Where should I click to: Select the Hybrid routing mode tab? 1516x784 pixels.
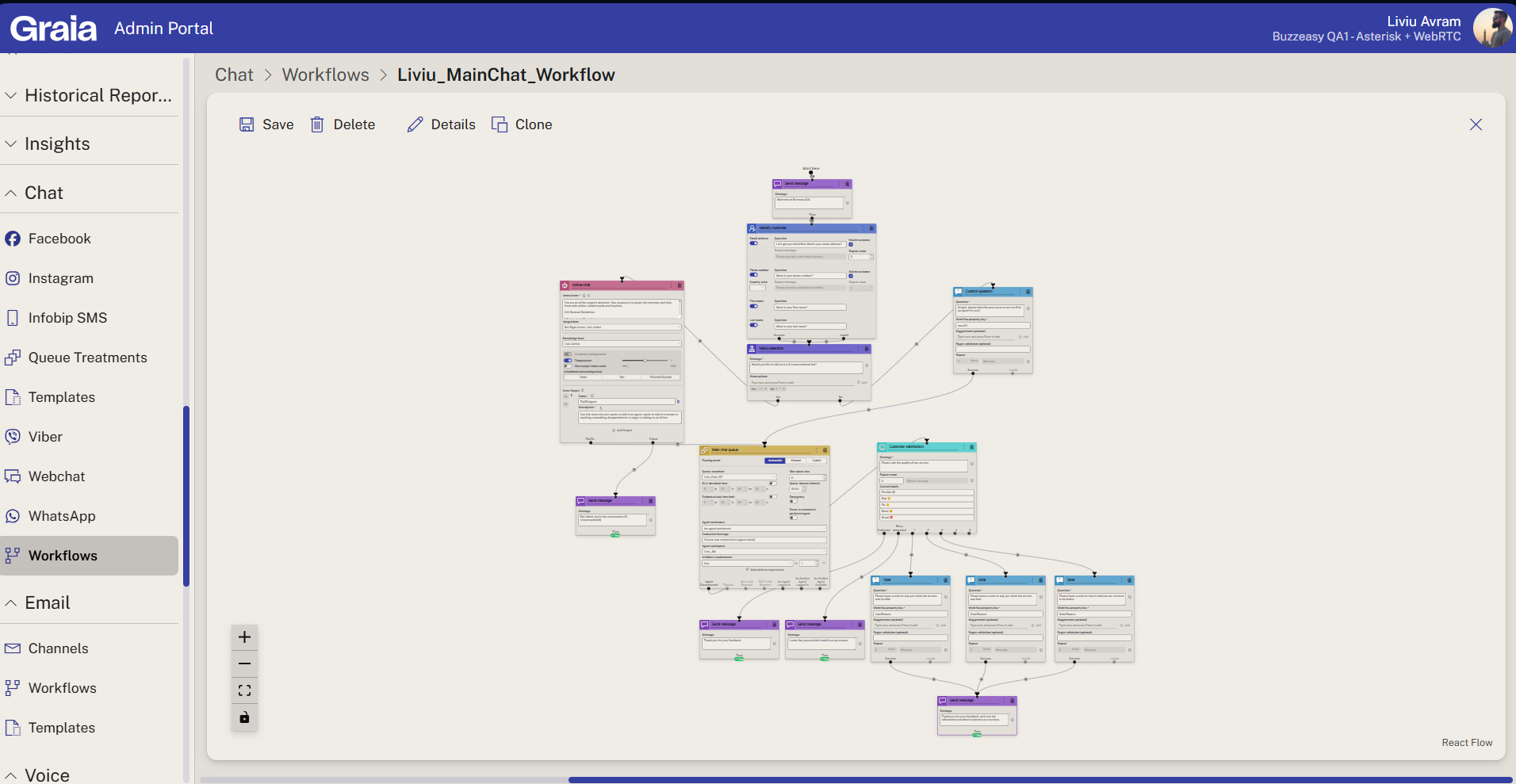pyautogui.click(x=817, y=461)
